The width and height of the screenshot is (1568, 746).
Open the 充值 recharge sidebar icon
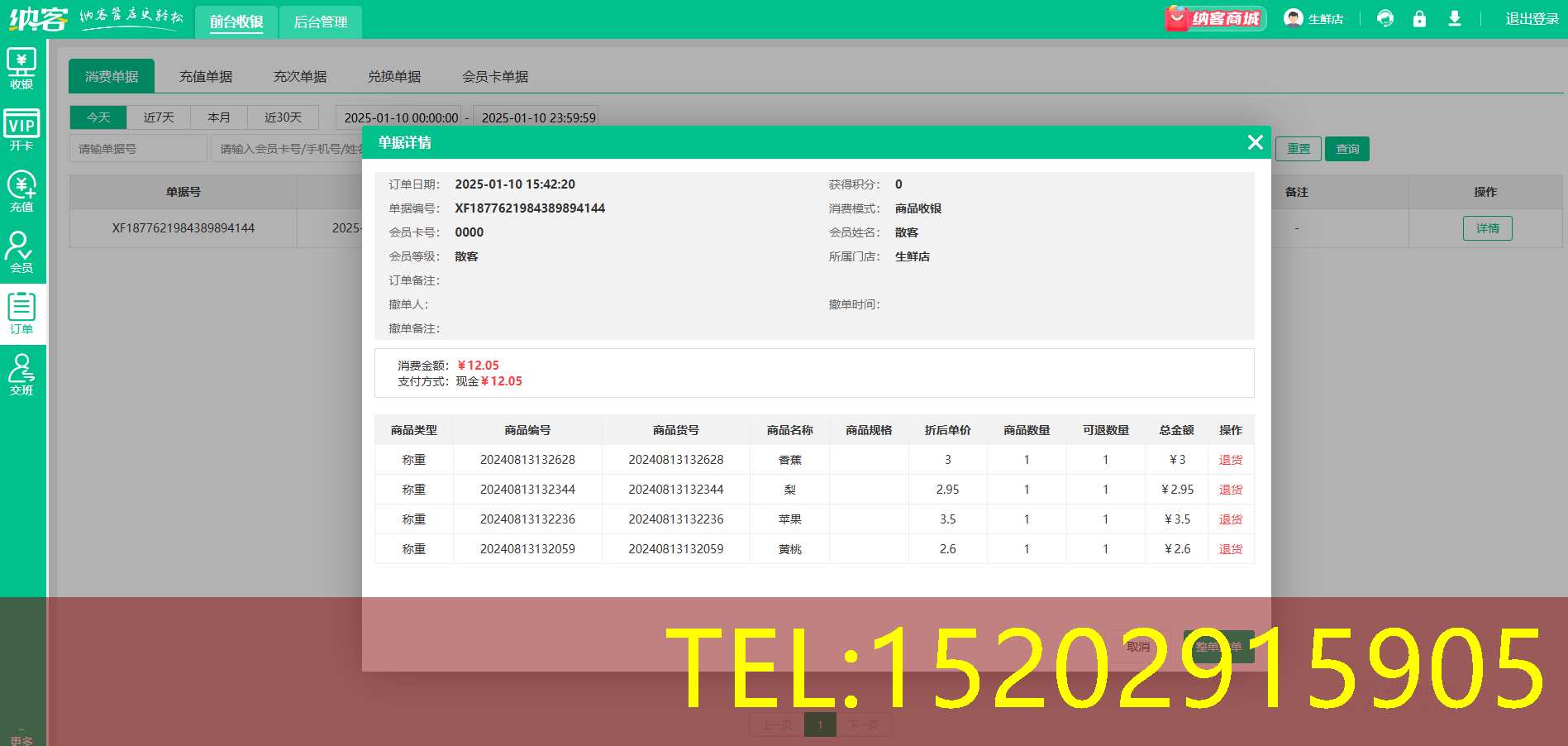click(x=21, y=192)
